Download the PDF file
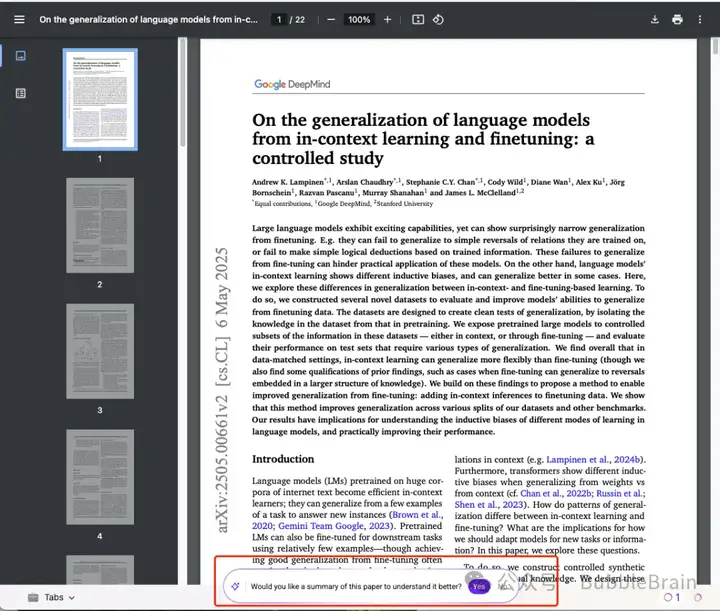Viewport: 720px width, 611px height. click(x=655, y=19)
